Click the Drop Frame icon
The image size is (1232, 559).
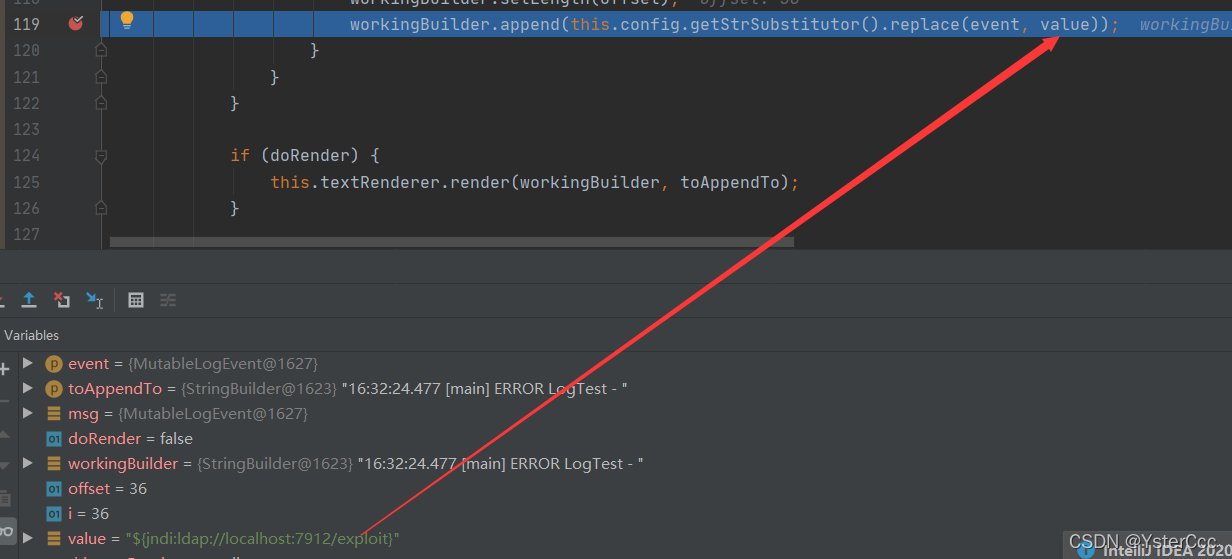(x=62, y=299)
